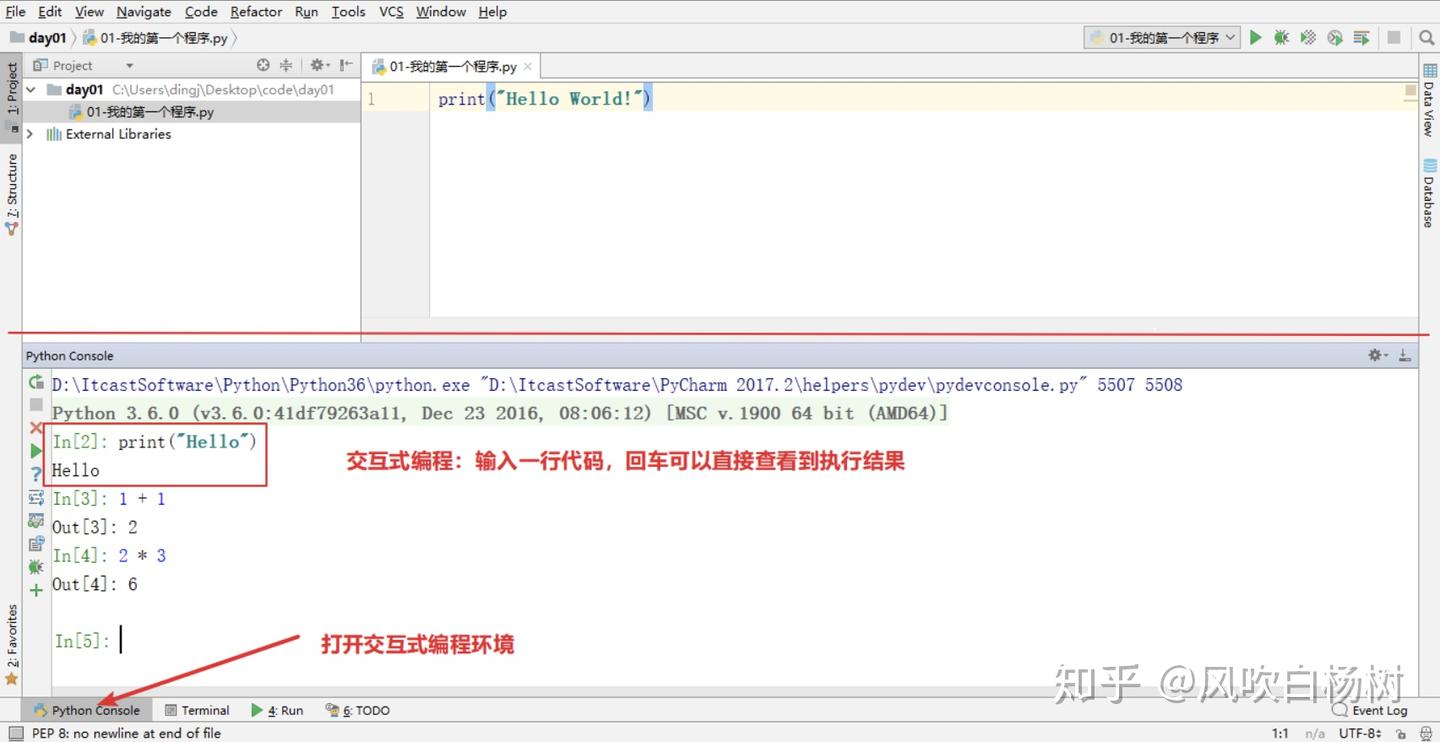Open console help with the question mark icon

[35, 475]
